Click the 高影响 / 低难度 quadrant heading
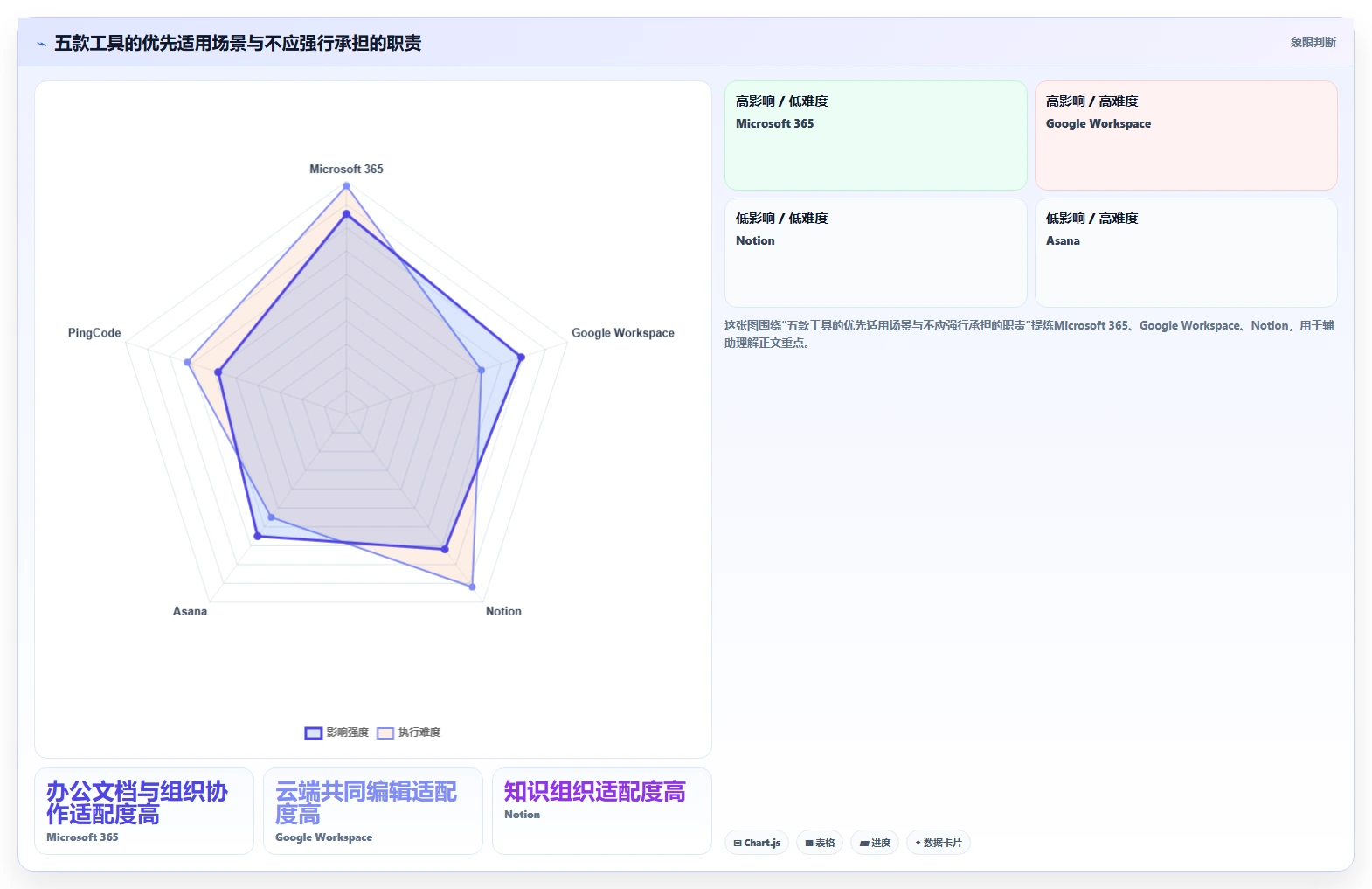This screenshot has width=1372, height=889. pos(781,101)
